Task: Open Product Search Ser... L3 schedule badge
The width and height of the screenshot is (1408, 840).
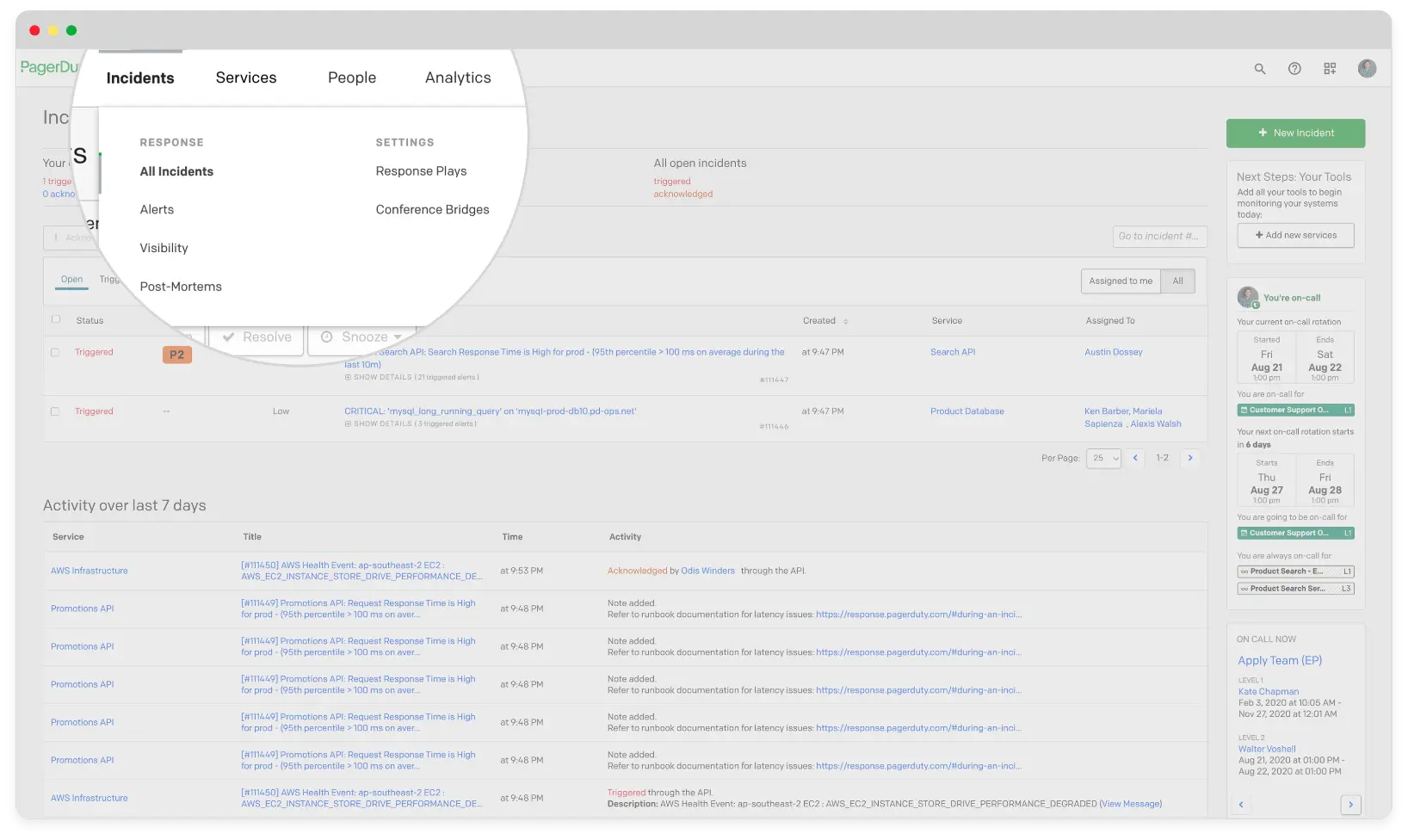Action: (1295, 589)
